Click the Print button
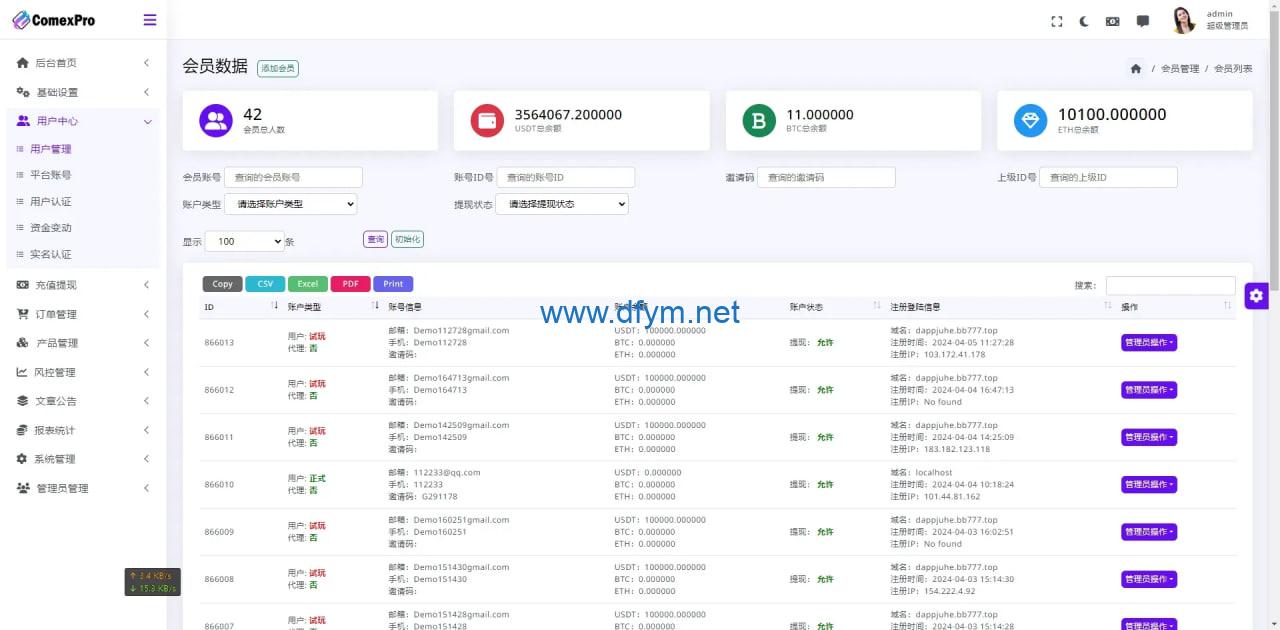 (x=393, y=284)
